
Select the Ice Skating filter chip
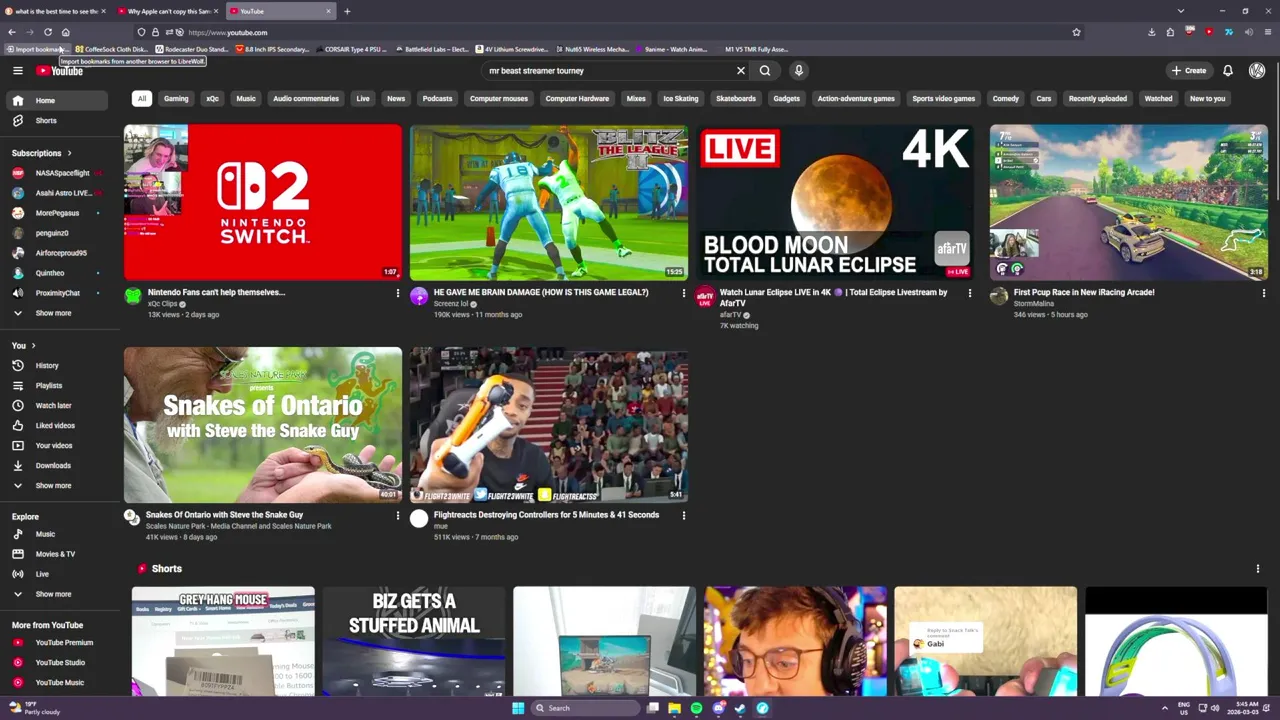click(680, 99)
